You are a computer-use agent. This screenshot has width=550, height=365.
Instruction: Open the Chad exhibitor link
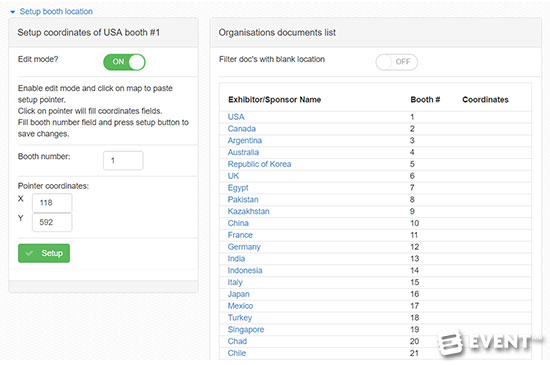(x=237, y=341)
